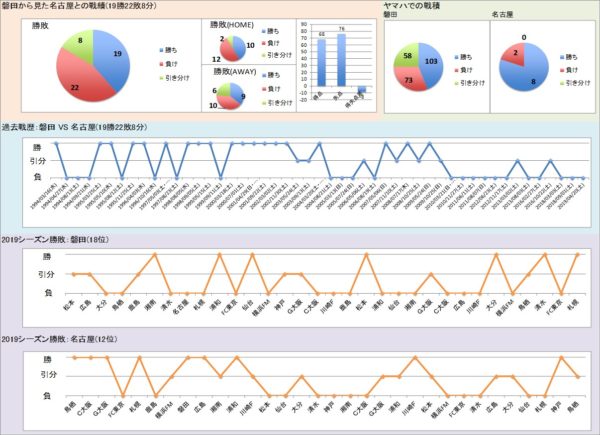600x435 pixels.
Task: Click the bar labeled 76 in bar chart
Action: point(342,60)
